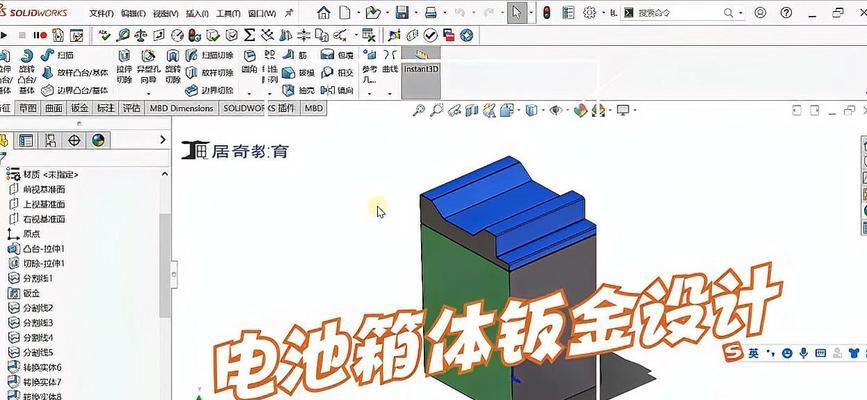Click the Intersect 相交 tool
867x400 pixels.
(337, 72)
